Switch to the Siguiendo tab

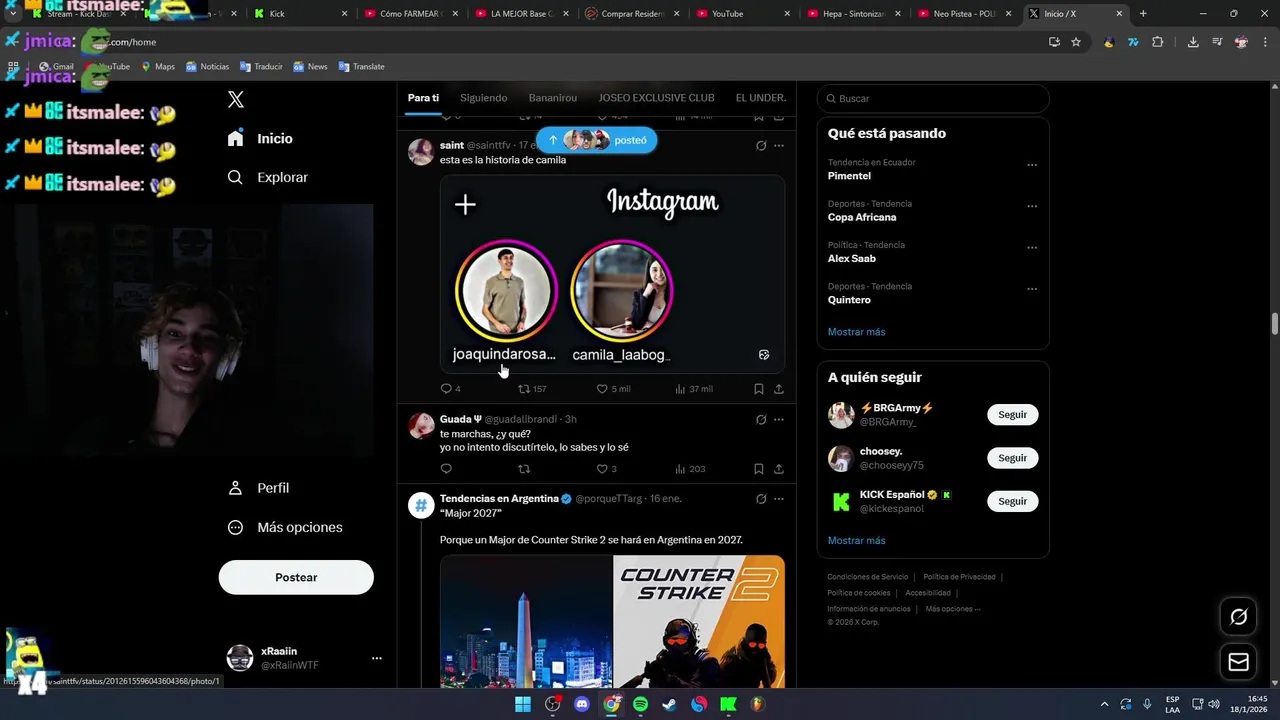483,98
